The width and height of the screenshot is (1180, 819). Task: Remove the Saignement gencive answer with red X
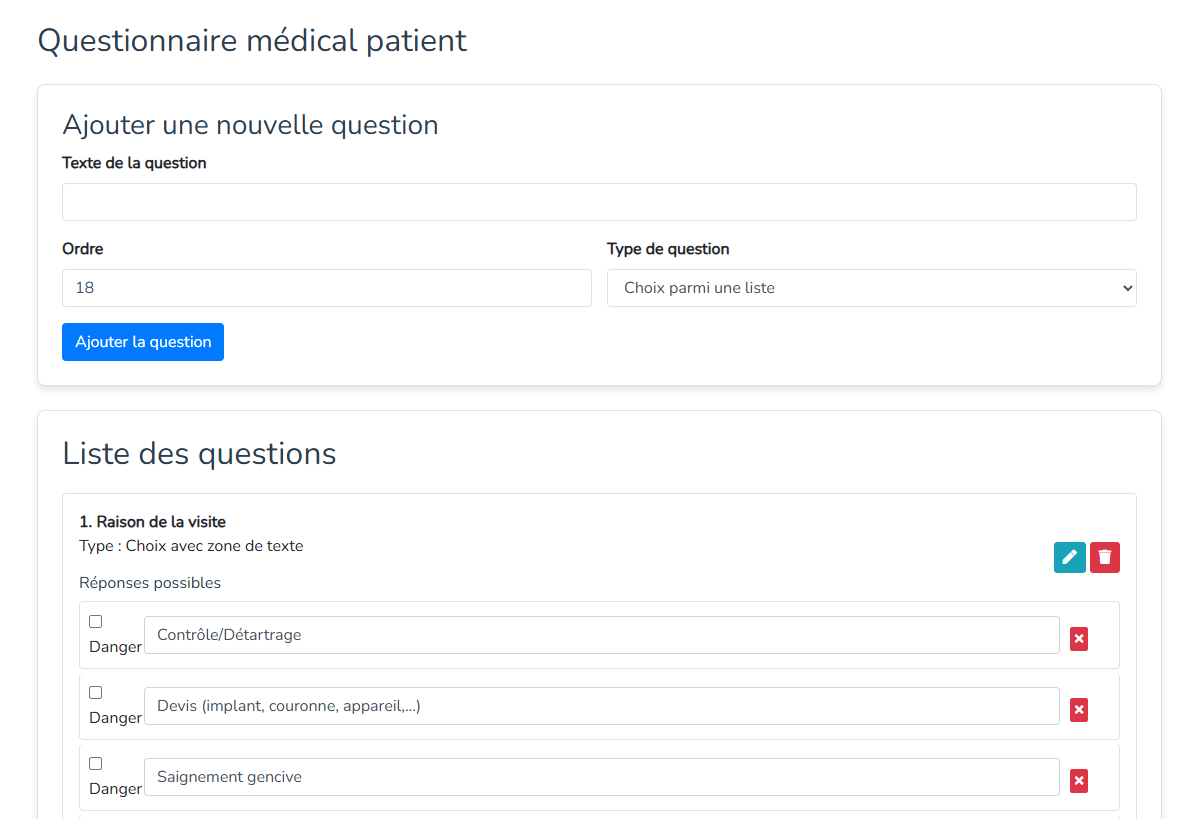pos(1079,780)
